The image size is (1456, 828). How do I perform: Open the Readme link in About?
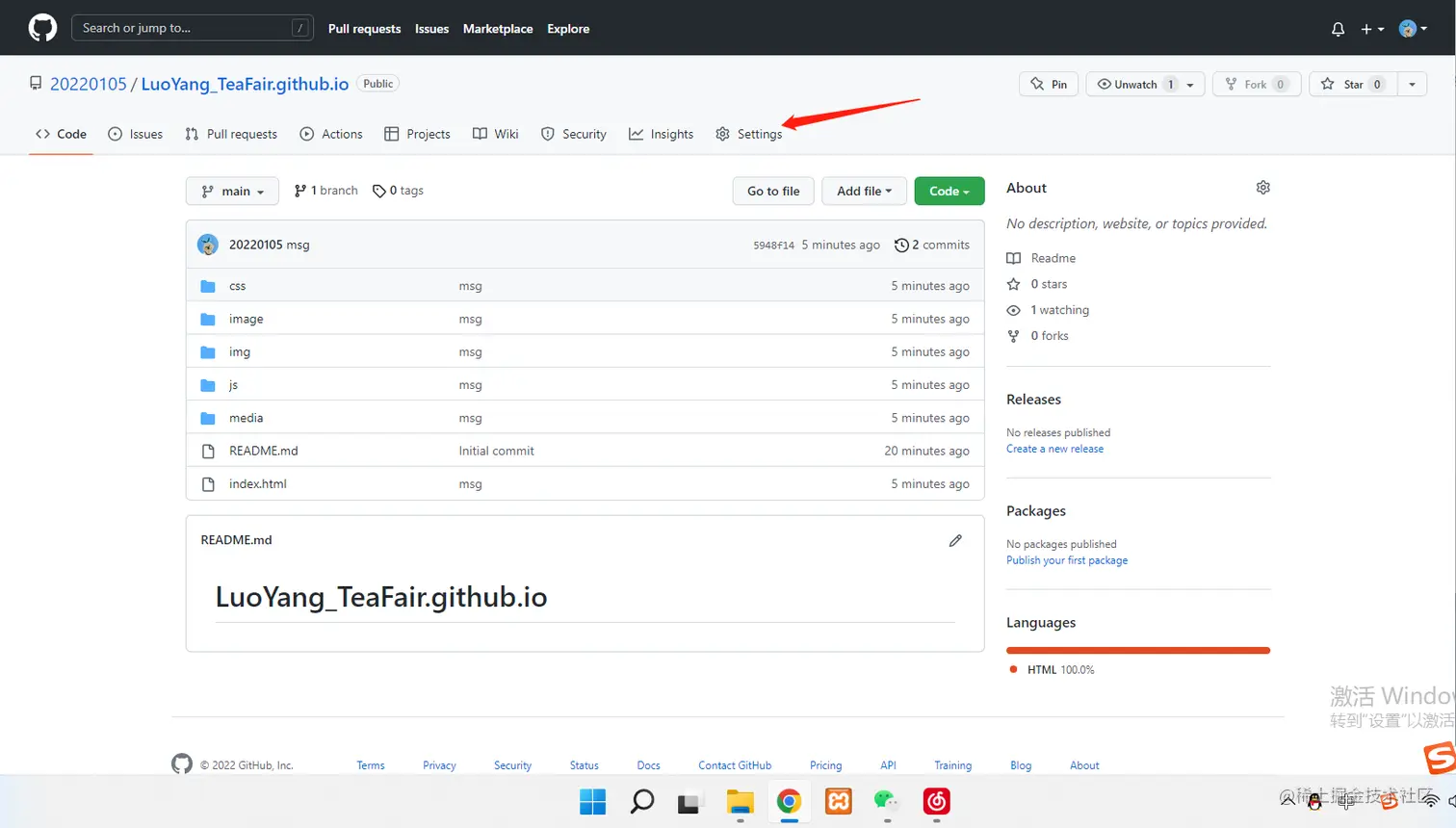(1041, 258)
